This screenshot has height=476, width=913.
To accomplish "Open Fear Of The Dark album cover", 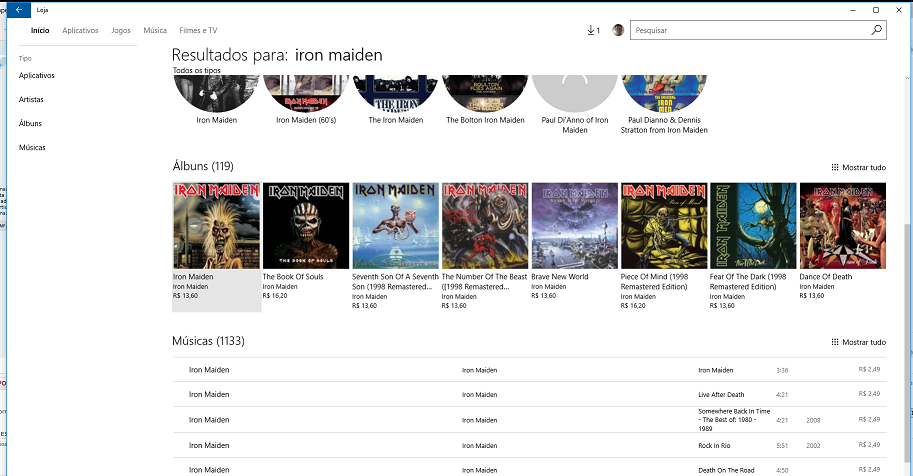I will 753,225.
